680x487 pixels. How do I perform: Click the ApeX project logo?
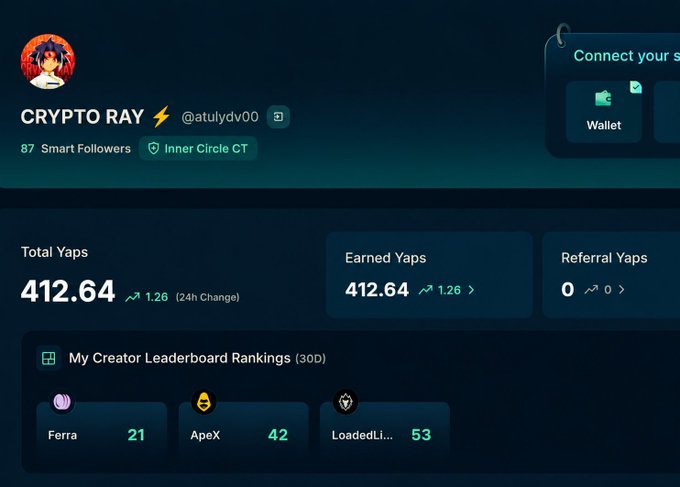click(204, 402)
